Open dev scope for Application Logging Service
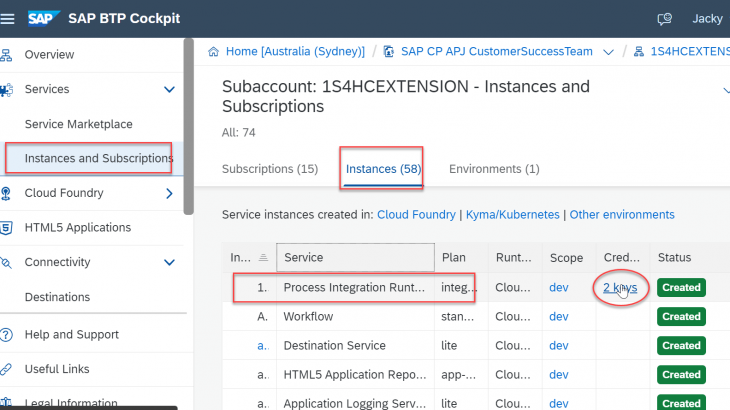The height and width of the screenshot is (410, 730). coord(559,403)
